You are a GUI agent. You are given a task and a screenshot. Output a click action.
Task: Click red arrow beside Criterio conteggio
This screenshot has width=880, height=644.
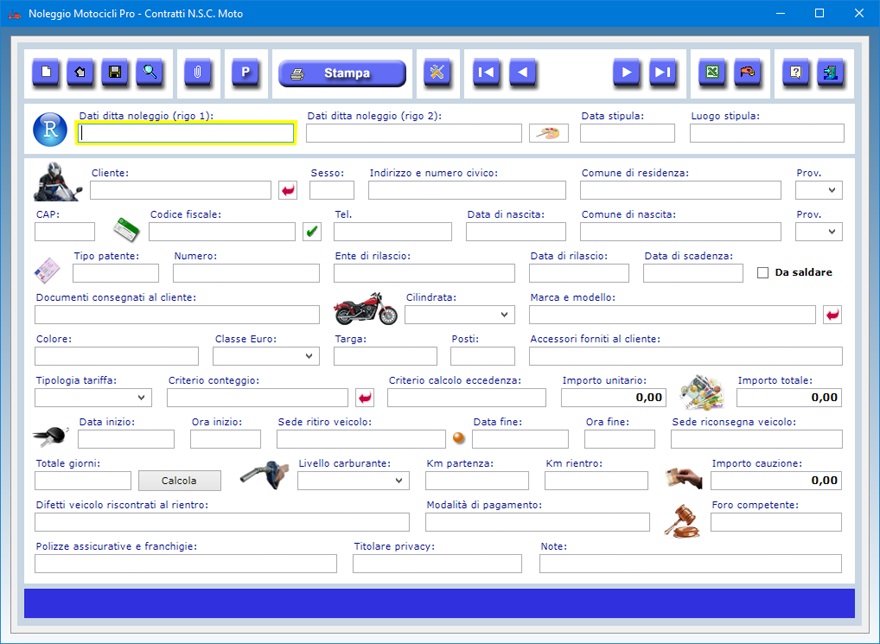pos(365,398)
